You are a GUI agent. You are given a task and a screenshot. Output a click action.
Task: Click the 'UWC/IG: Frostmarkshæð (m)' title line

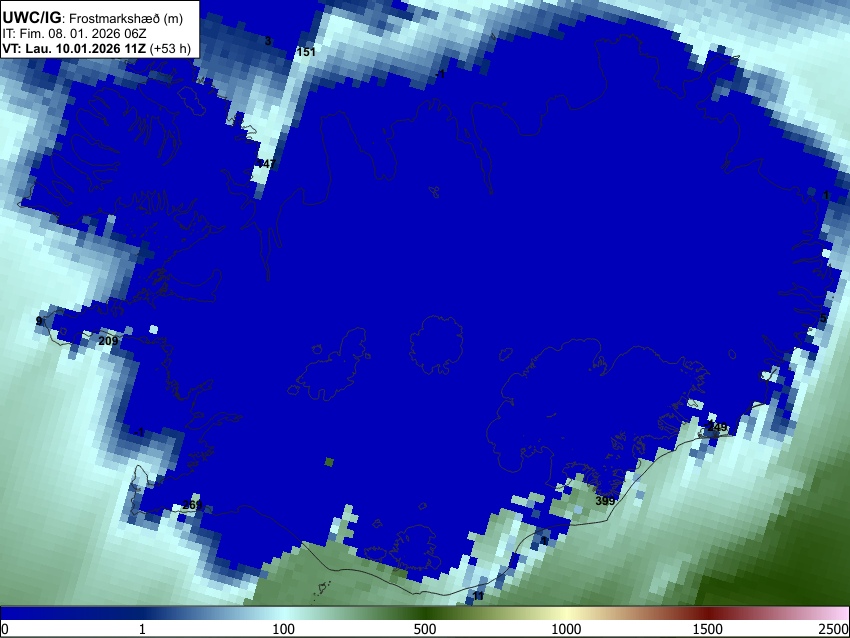pyautogui.click(x=93, y=18)
